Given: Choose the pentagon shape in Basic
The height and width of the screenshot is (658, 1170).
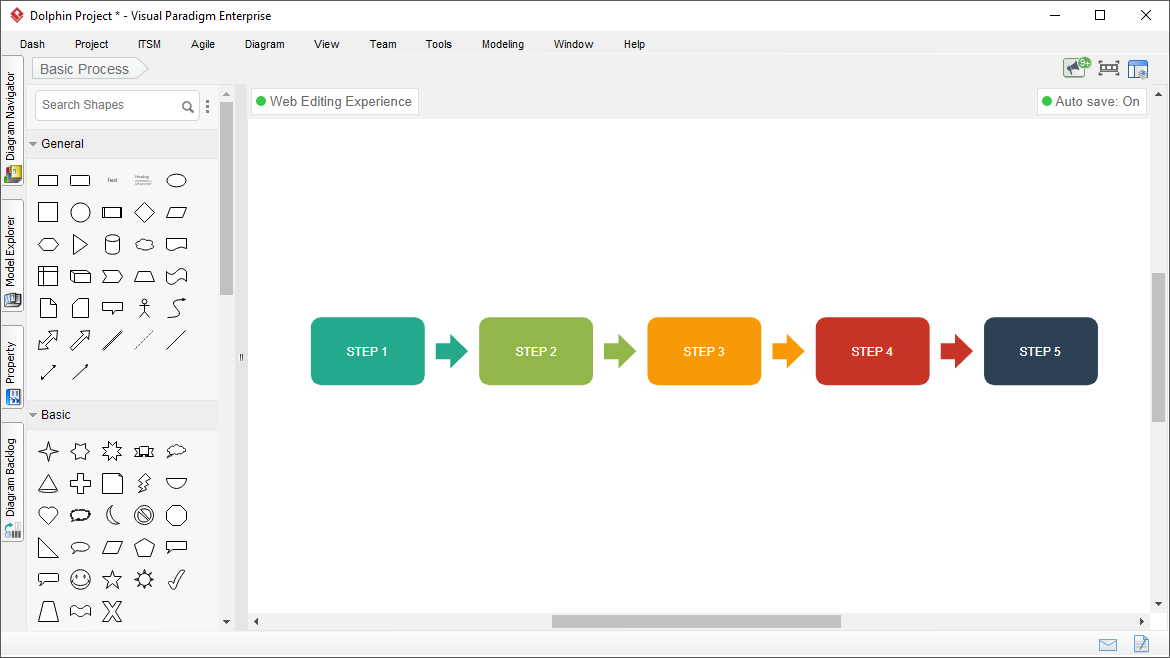Looking at the screenshot, I should pos(144,548).
